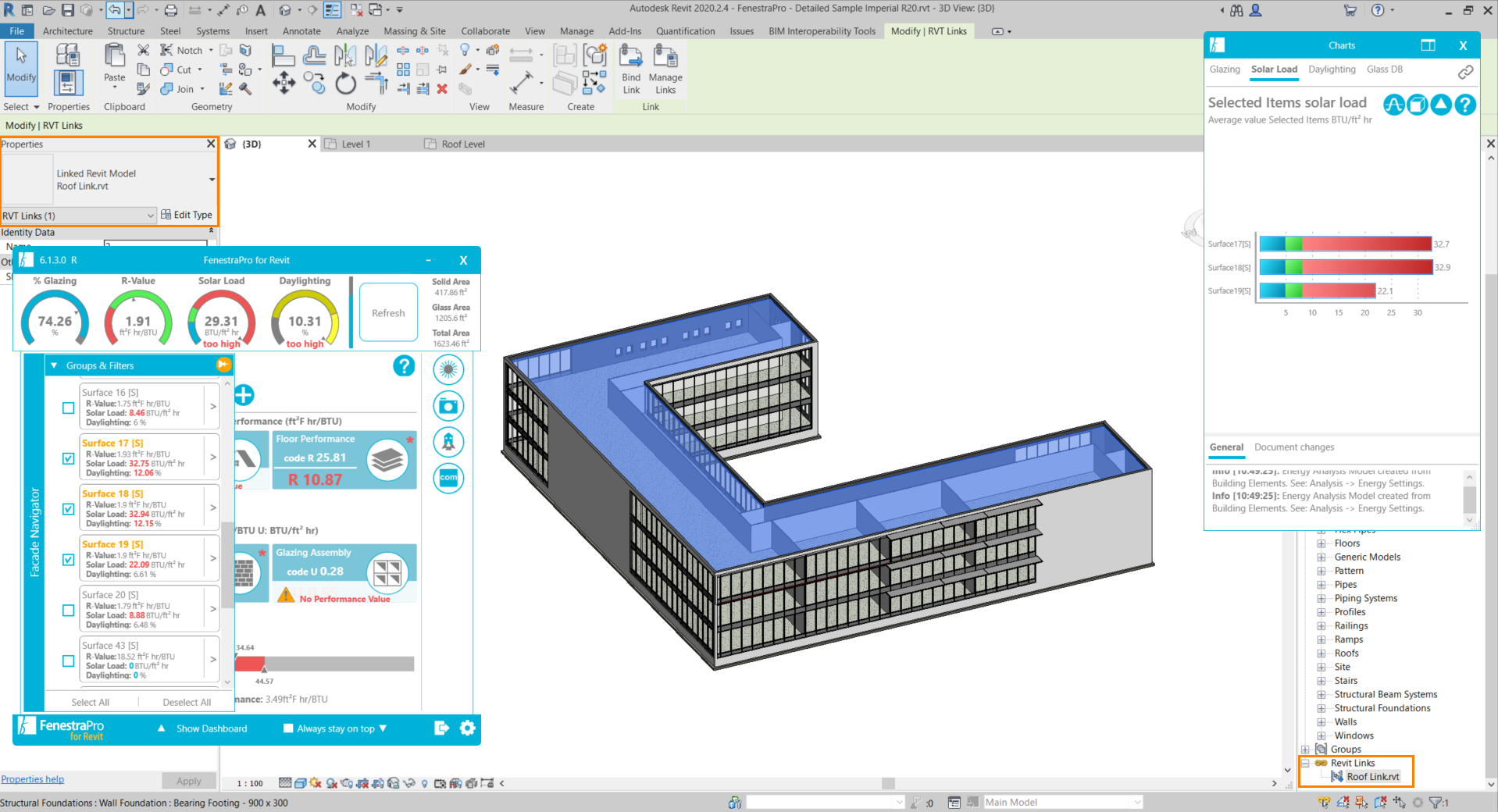Enable the Always stay on top checkbox

288,728
